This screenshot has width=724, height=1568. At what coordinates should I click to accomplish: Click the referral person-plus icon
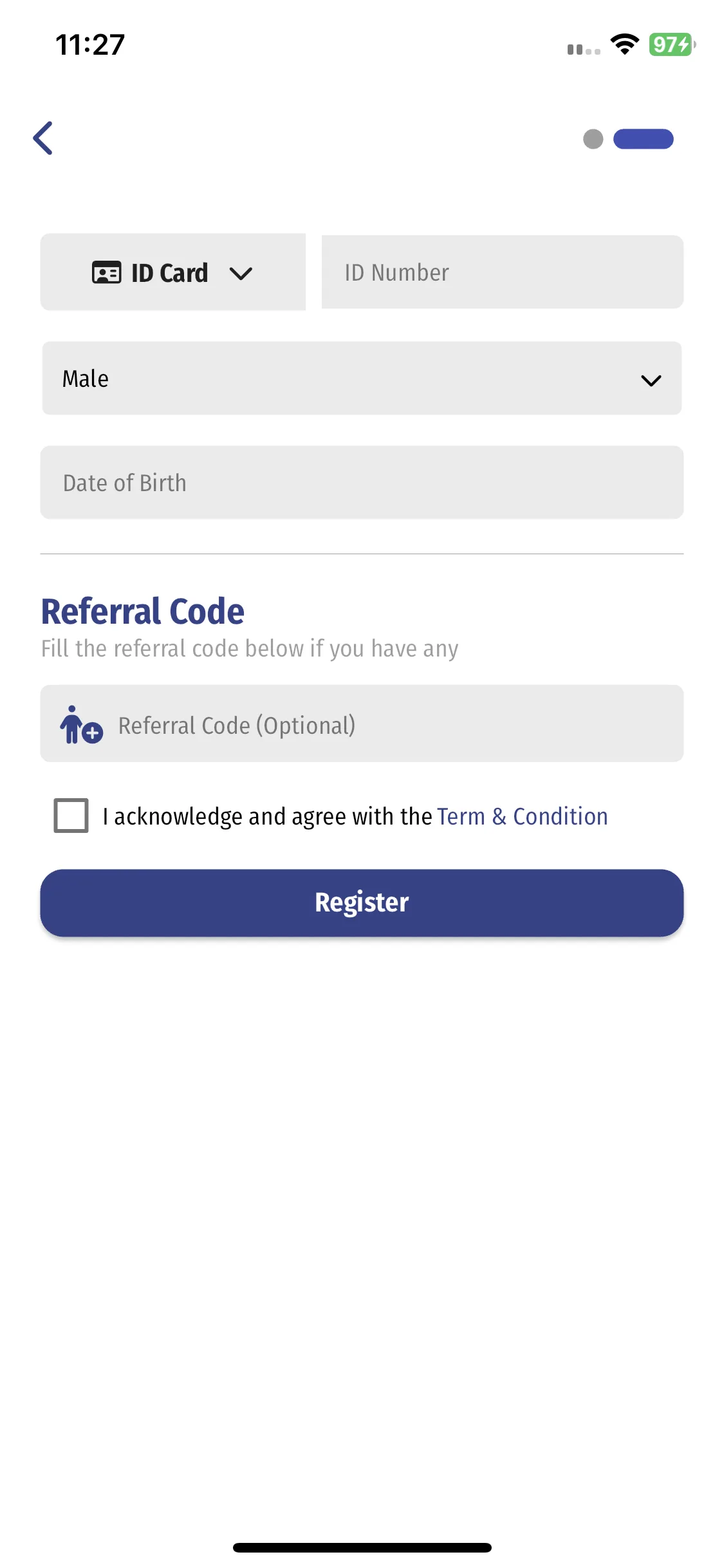click(x=81, y=725)
